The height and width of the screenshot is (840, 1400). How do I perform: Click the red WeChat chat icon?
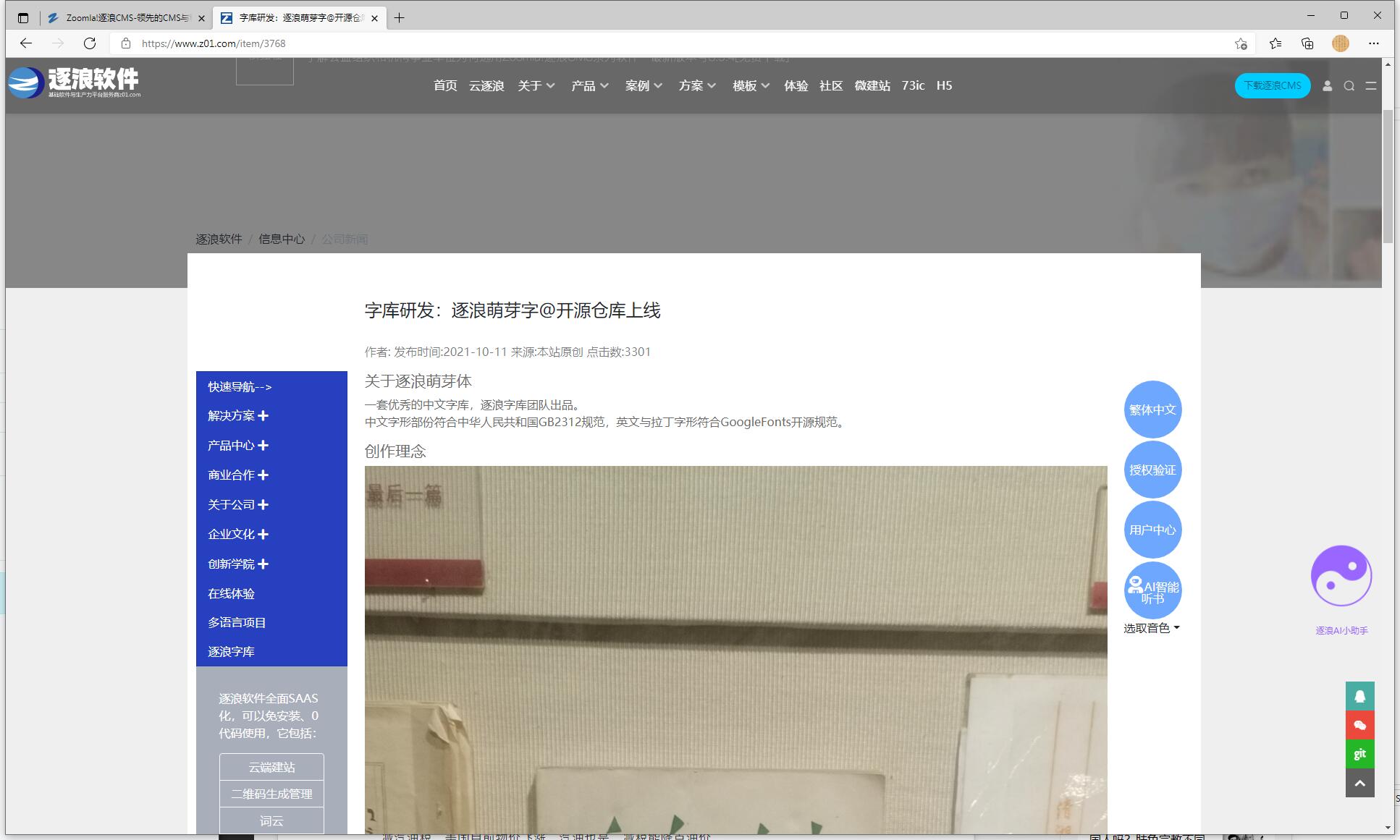pyautogui.click(x=1359, y=725)
